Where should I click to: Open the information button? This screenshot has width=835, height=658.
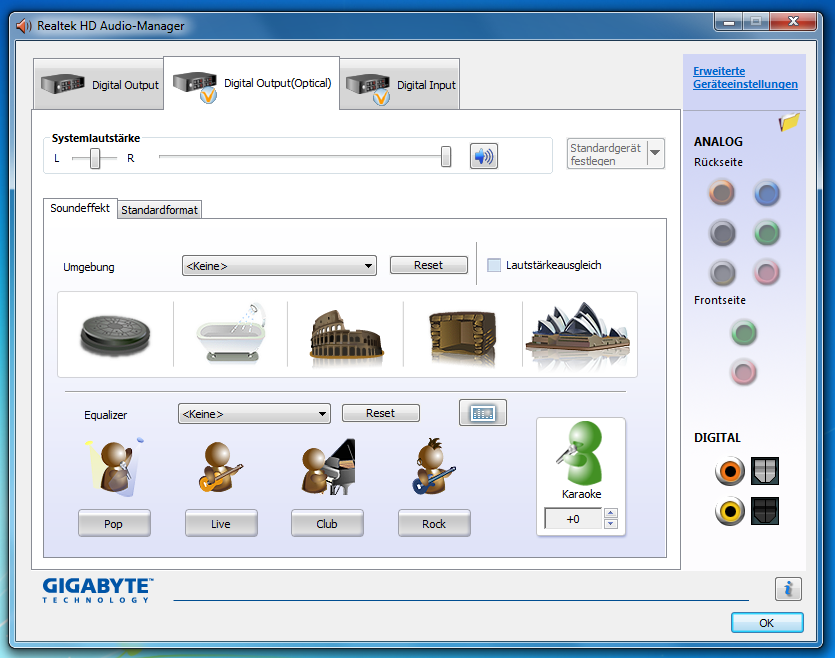[x=788, y=589]
